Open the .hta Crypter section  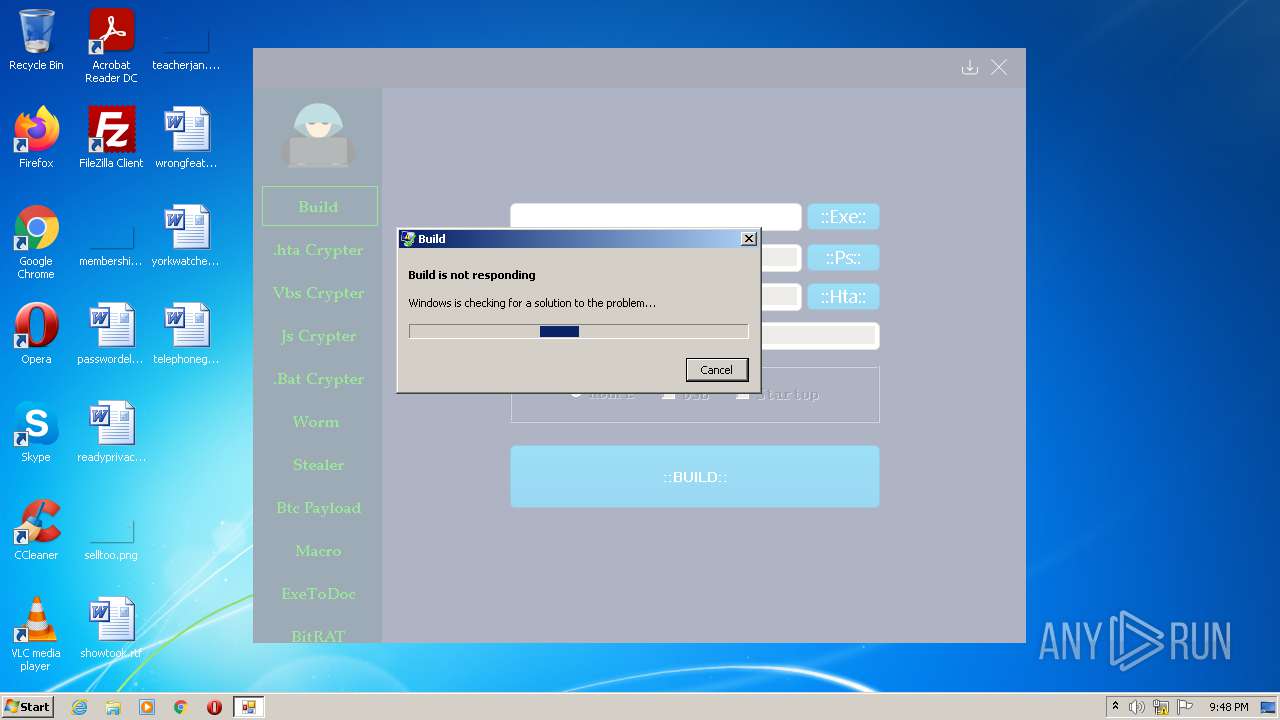[319, 250]
